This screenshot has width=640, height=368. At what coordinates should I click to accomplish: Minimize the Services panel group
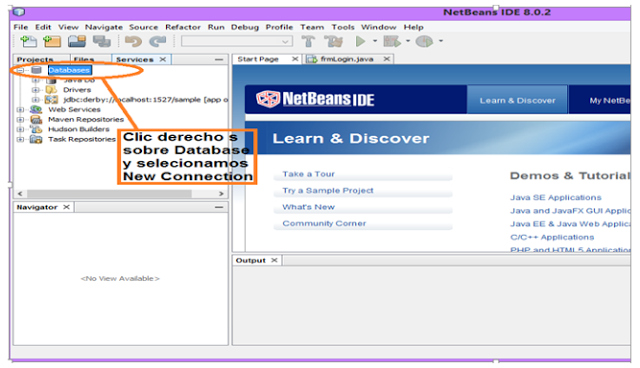pos(219,60)
